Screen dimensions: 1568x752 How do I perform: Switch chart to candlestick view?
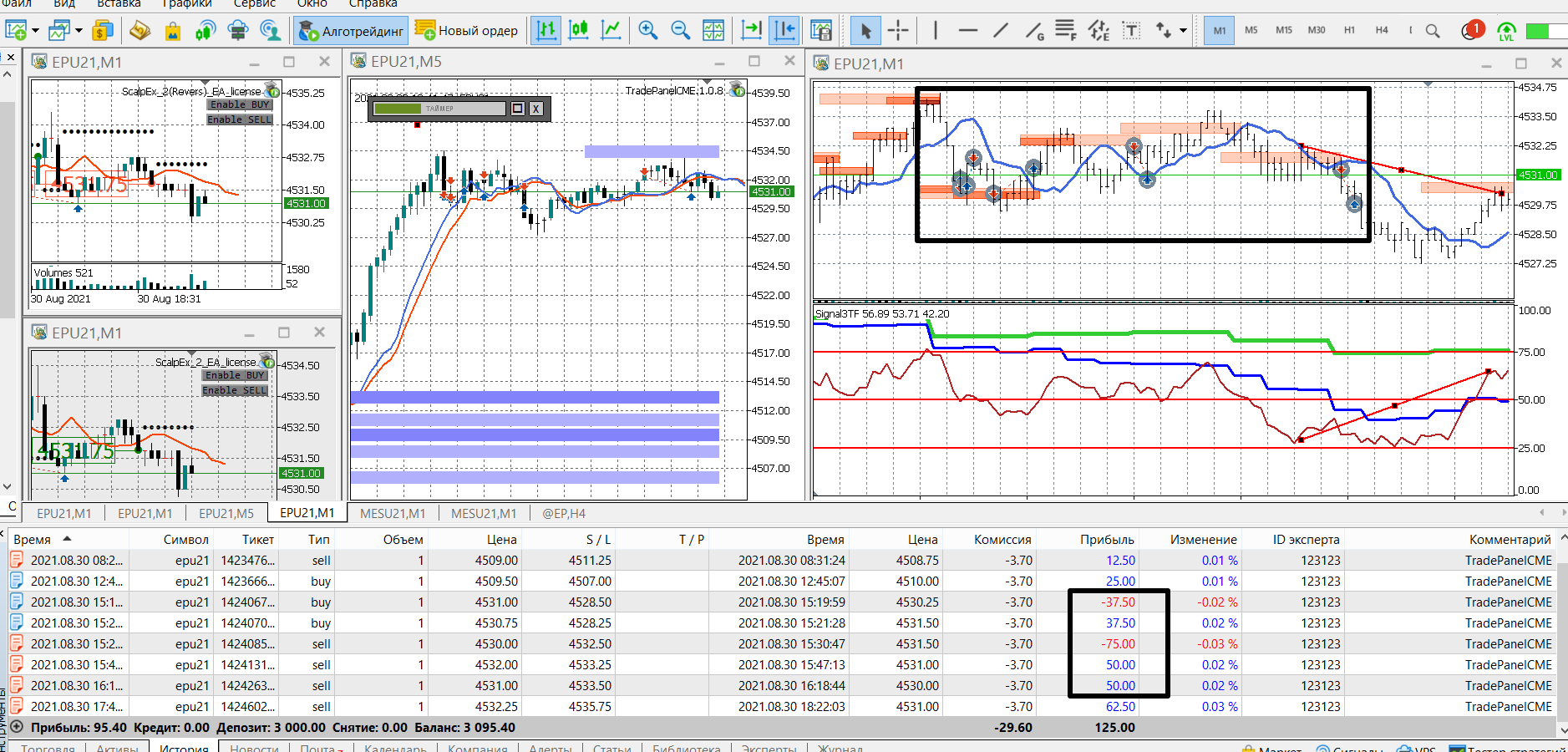(578, 31)
